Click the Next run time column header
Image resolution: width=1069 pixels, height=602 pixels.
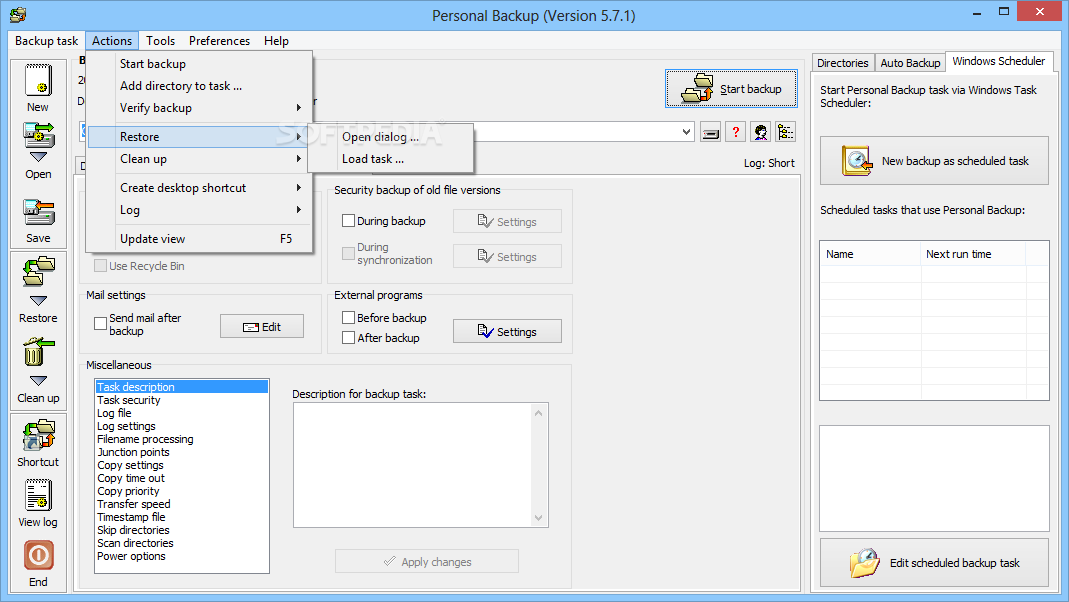[973, 254]
